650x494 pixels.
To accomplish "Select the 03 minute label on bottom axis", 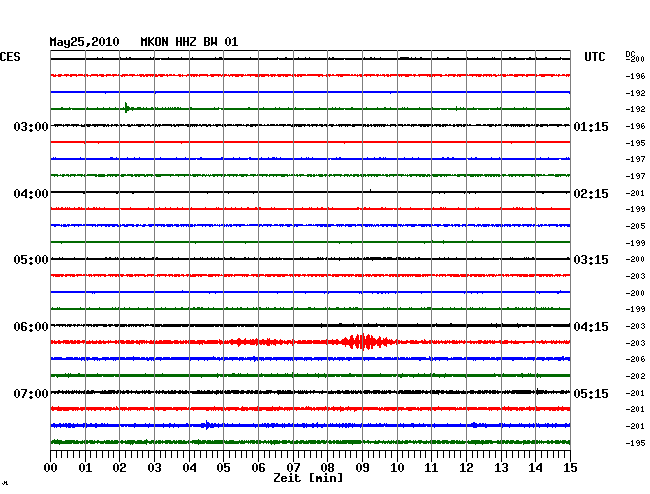I will (154, 467).
